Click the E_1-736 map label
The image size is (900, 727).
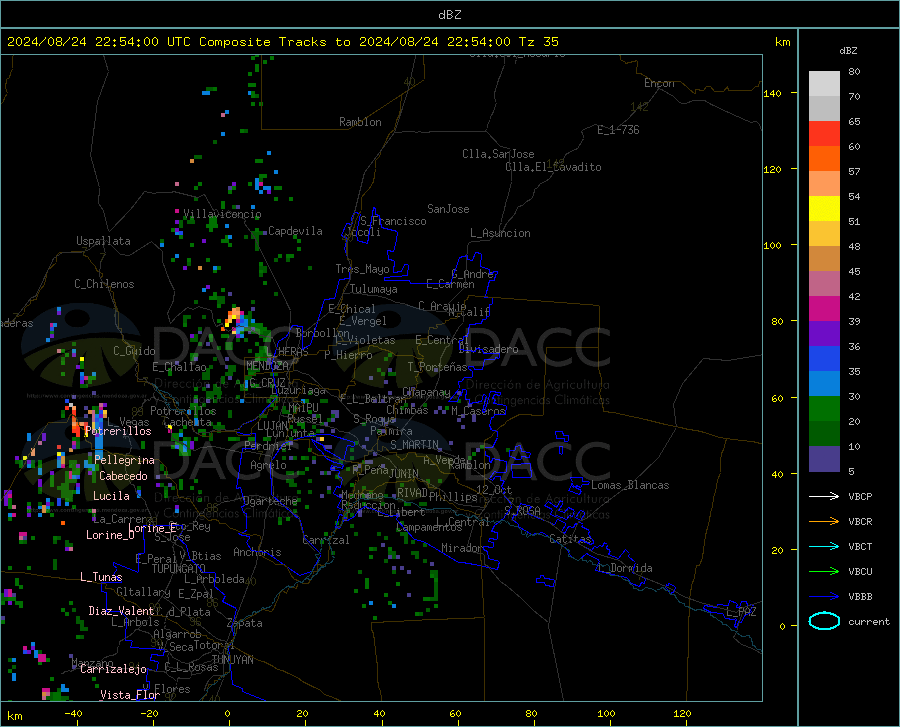(618, 130)
